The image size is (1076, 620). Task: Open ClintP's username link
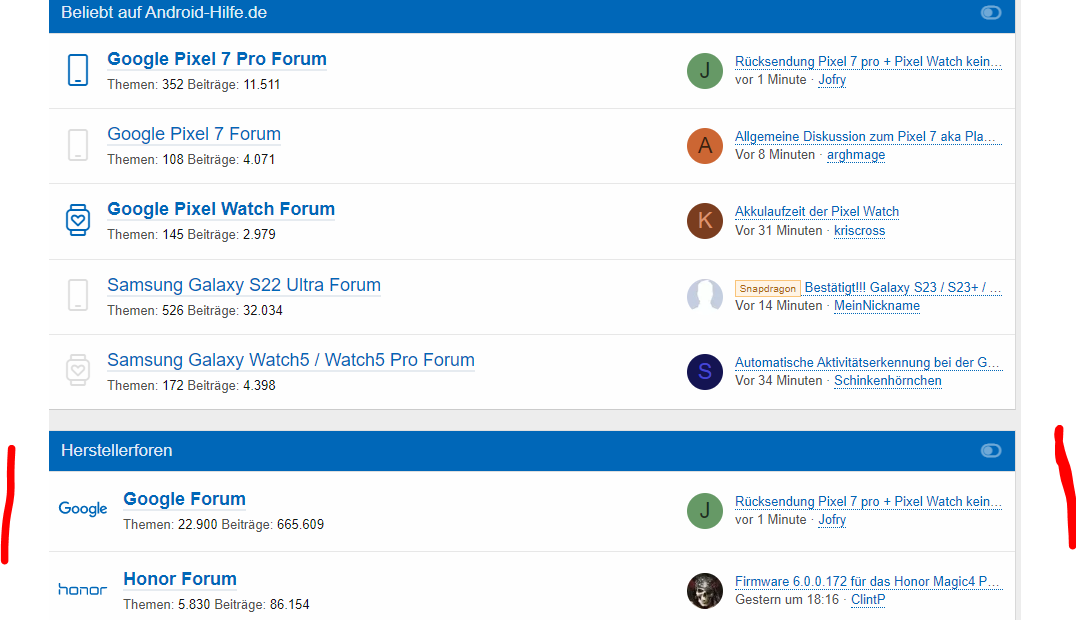click(x=868, y=599)
